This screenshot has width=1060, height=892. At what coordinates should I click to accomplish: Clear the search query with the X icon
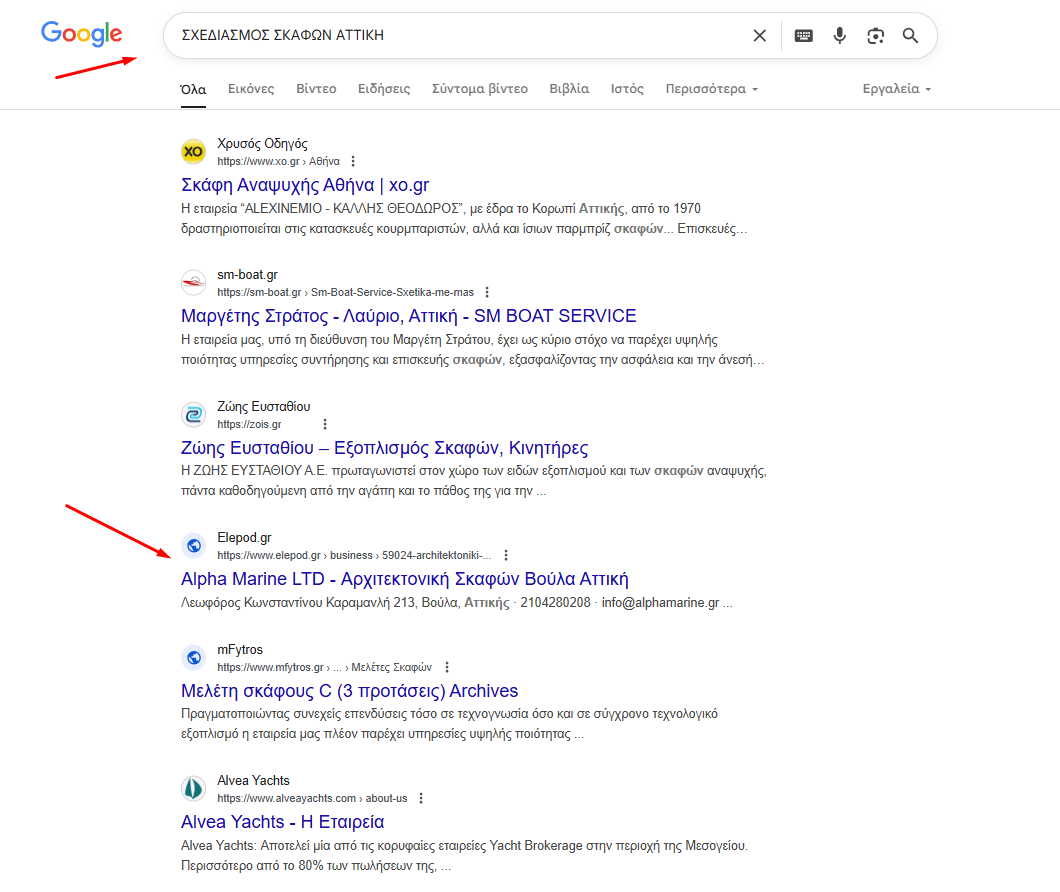[x=760, y=35]
